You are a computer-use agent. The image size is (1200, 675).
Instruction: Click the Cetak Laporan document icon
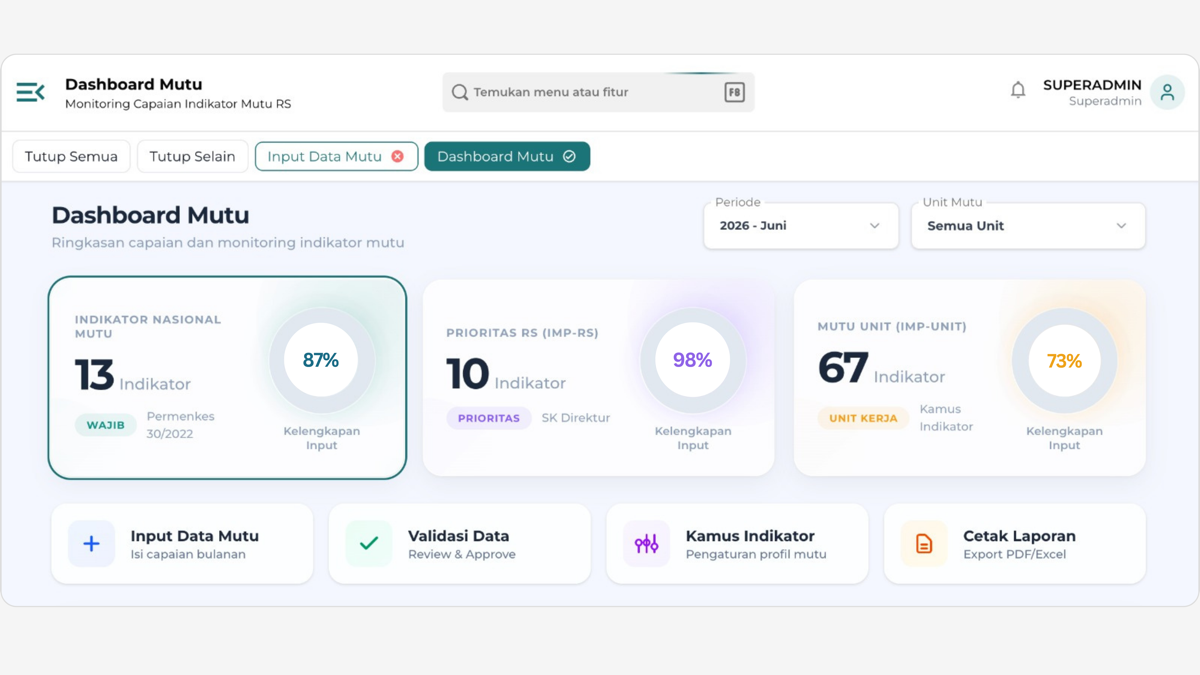tap(924, 544)
